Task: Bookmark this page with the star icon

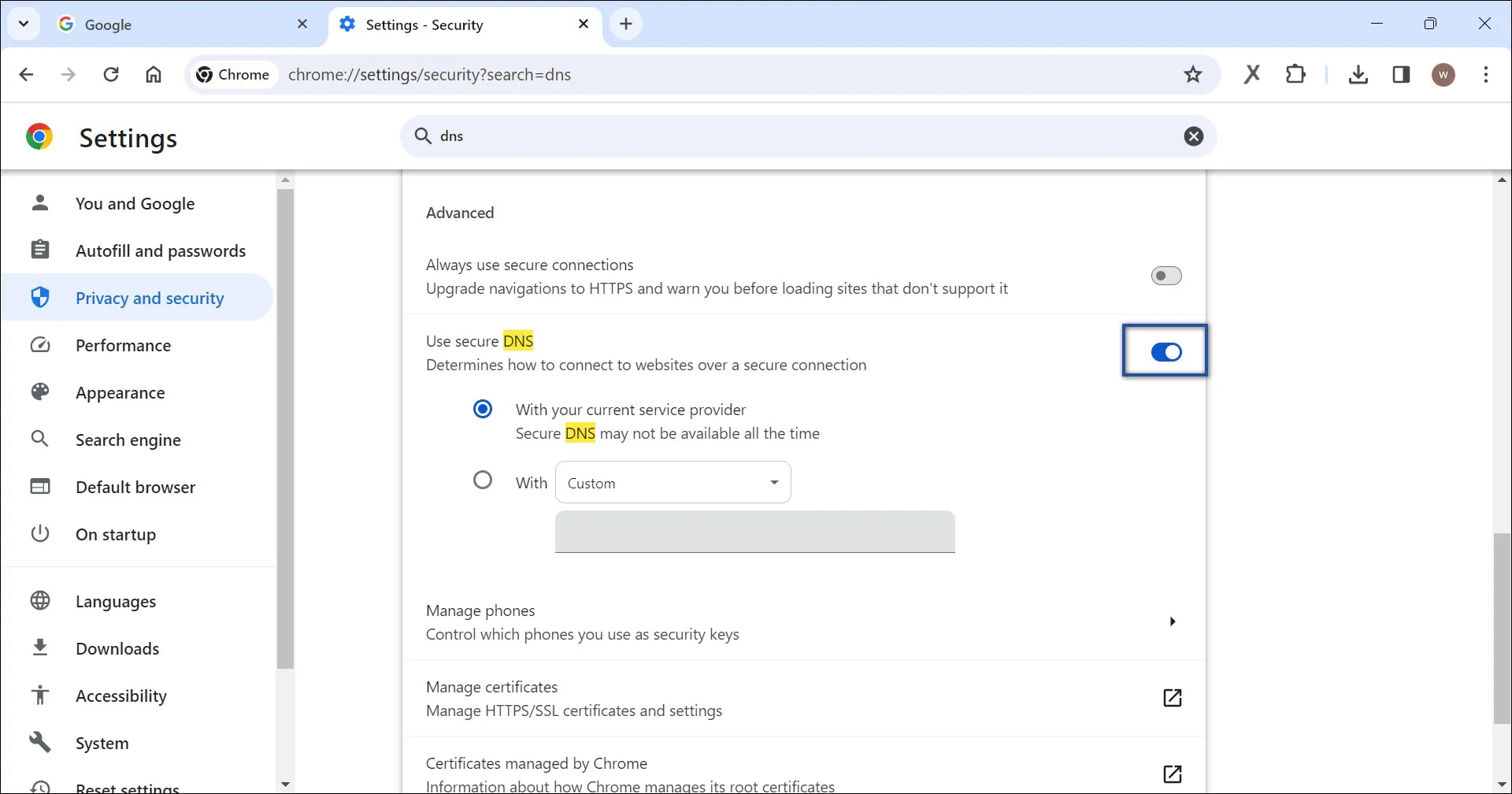Action: tap(1193, 74)
